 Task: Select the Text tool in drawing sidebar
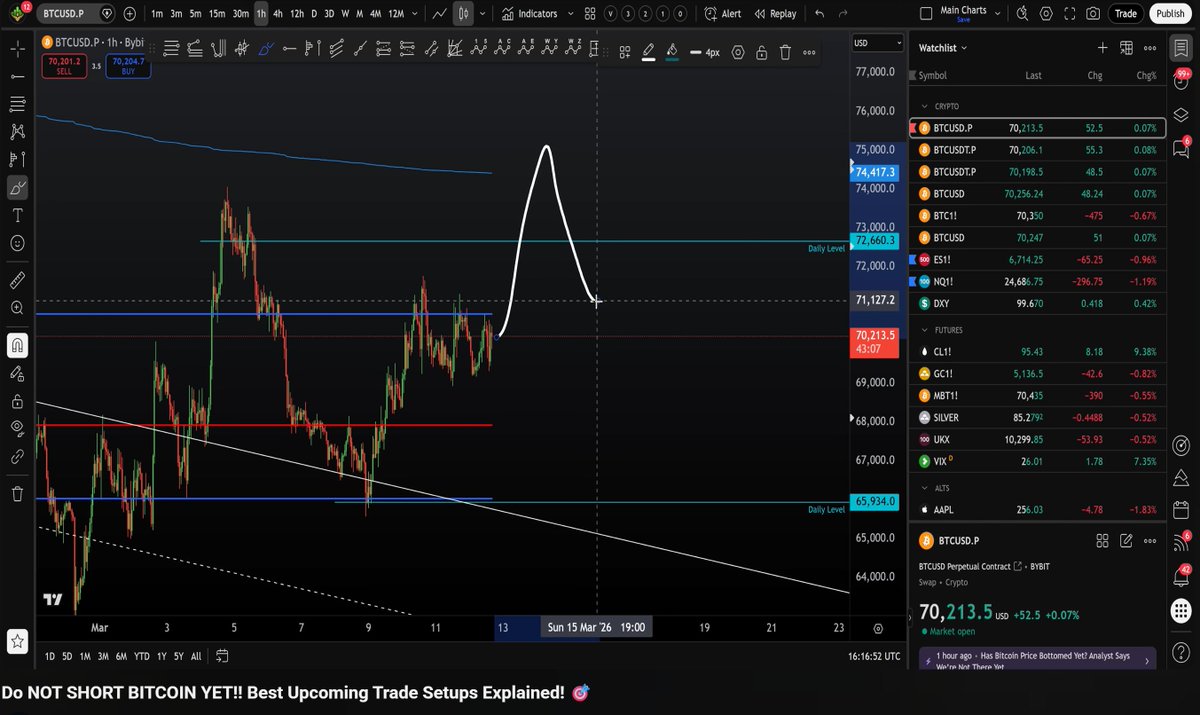[16, 215]
